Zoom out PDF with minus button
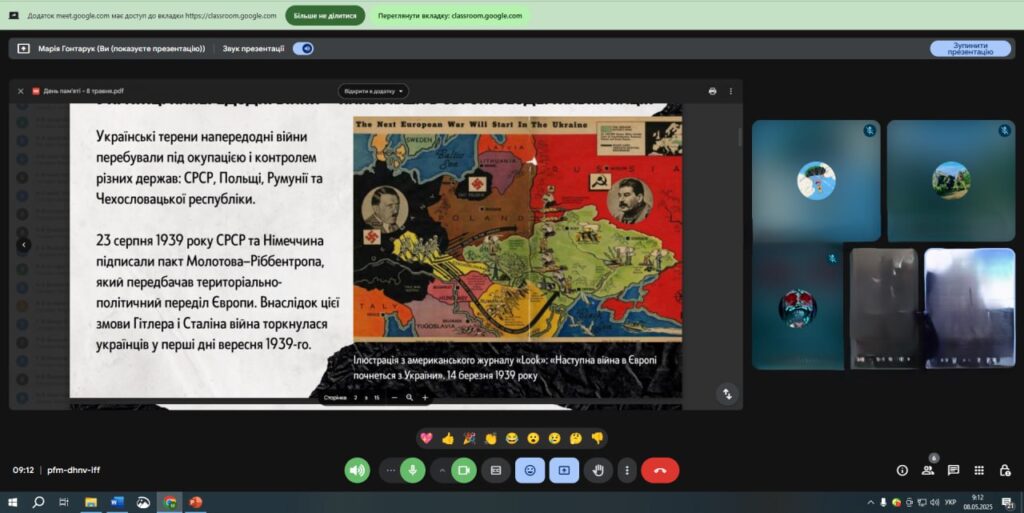 394,397
